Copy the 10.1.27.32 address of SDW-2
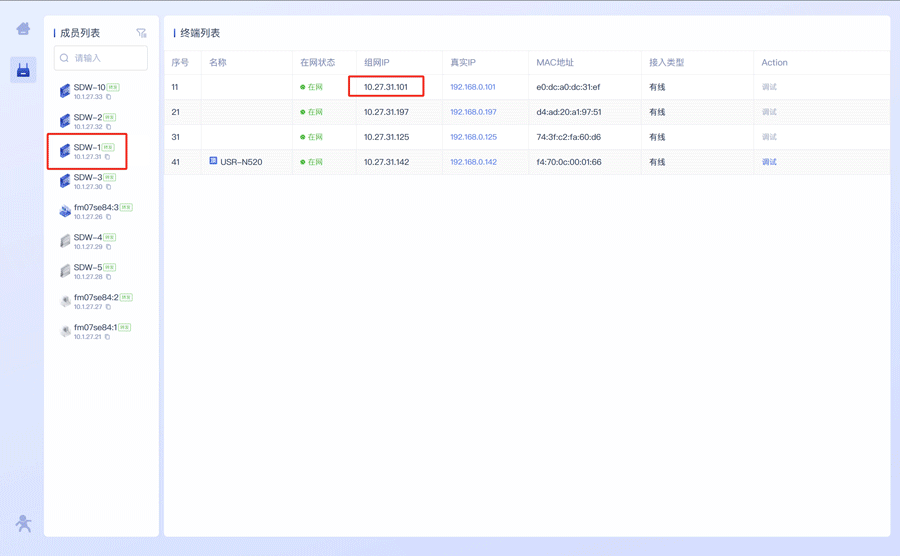900x556 pixels. [x=108, y=127]
